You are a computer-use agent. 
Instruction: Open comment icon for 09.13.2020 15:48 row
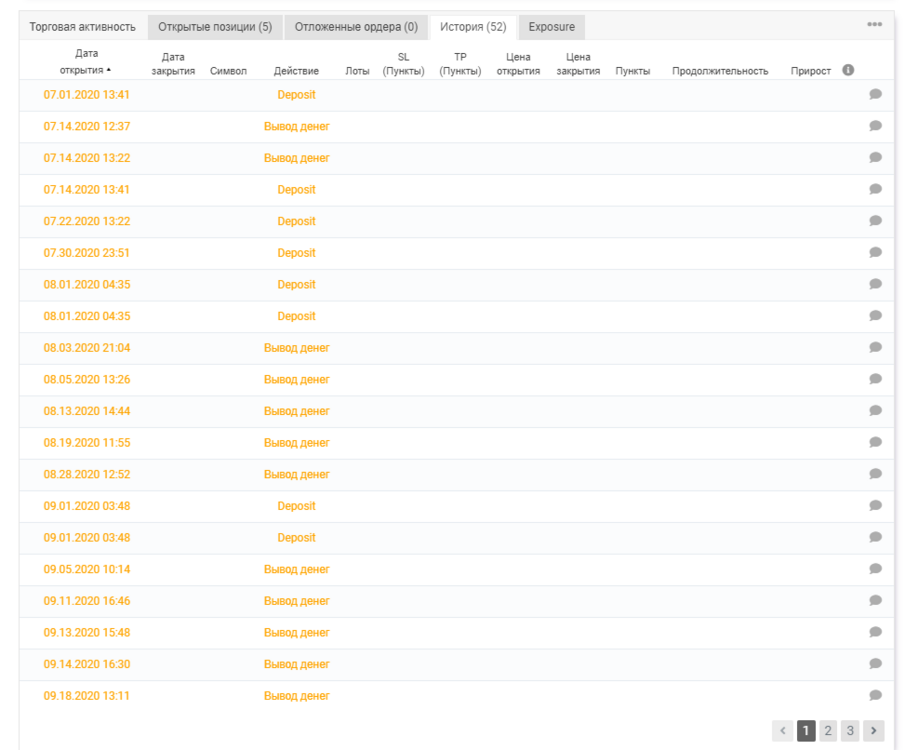click(875, 632)
